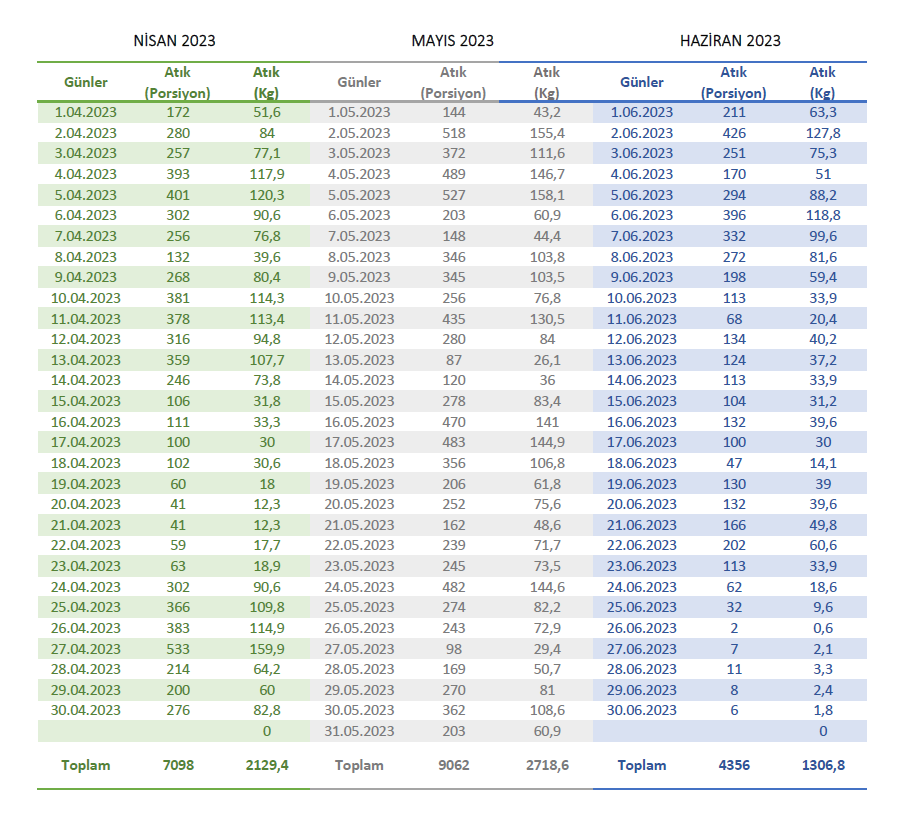The height and width of the screenshot is (814, 903).
Task: Select the 20.04.2023 date cell
Action: [x=86, y=504]
